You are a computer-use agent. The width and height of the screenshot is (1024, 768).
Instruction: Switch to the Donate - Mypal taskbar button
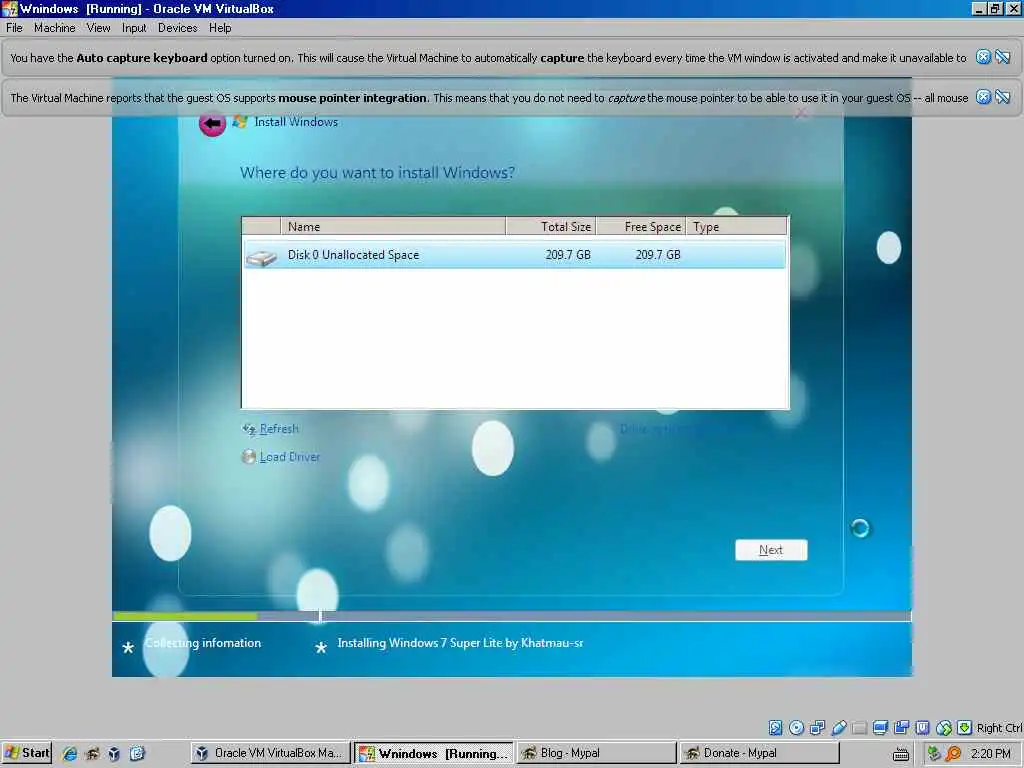(759, 753)
